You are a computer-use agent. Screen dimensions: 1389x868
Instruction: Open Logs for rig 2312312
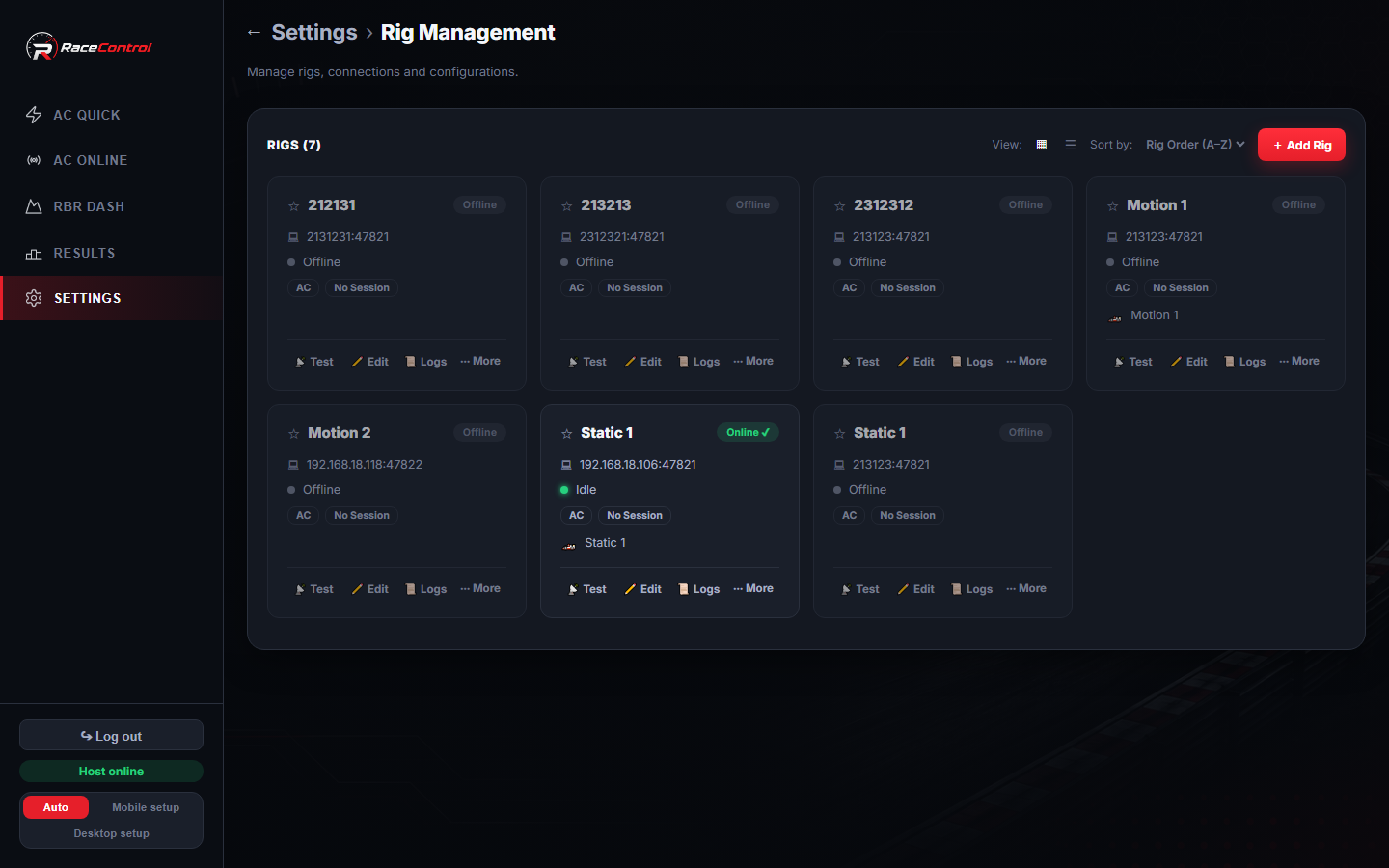(x=972, y=362)
